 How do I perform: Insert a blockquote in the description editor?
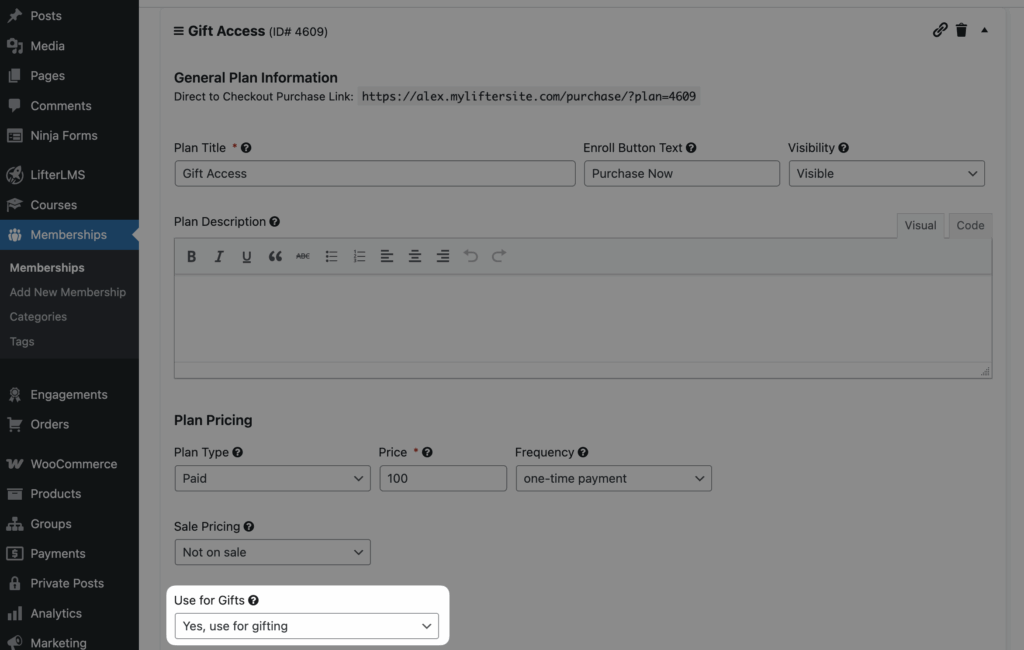pos(275,257)
